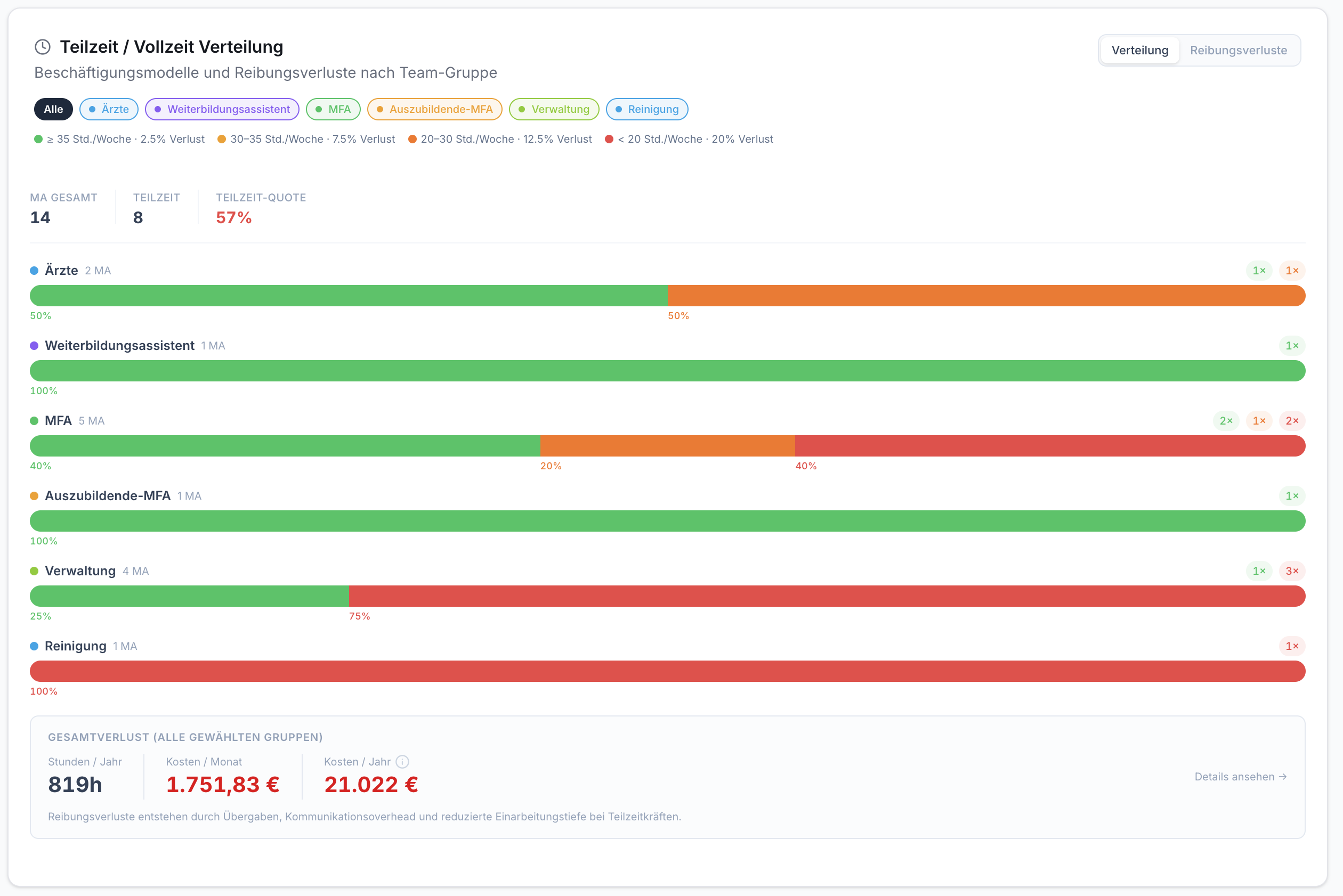Toggle the Verwaltung filter chip
Viewport: 1343px width, 896px height.
(554, 109)
